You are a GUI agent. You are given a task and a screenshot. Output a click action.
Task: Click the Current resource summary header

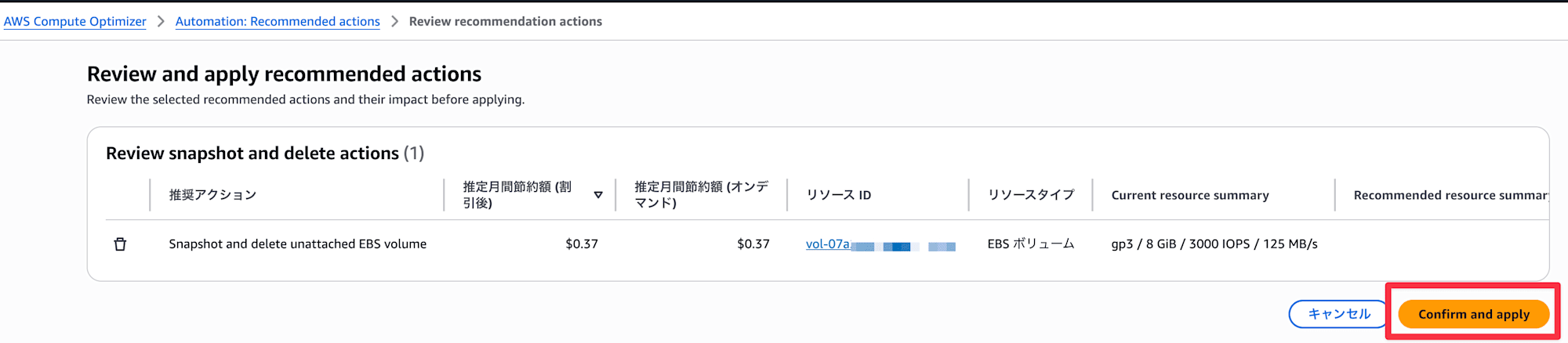pos(1189,195)
